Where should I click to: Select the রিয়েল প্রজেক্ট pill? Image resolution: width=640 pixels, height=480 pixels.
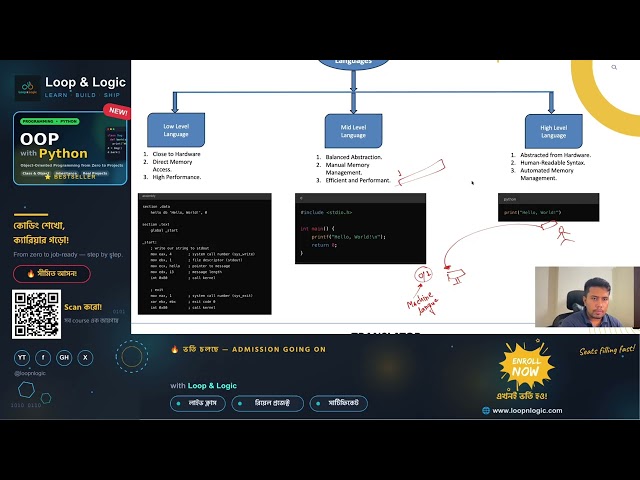(x=267, y=403)
